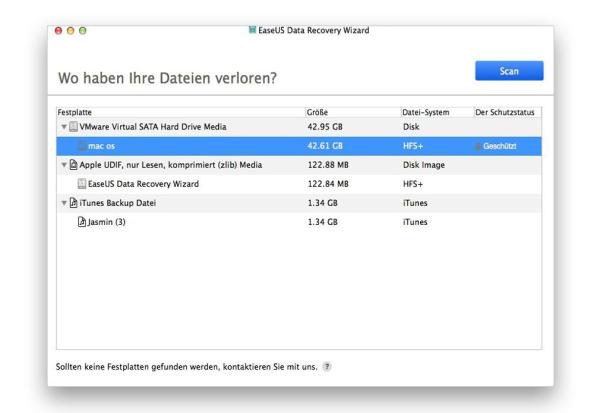This screenshot has height=413, width=600.
Task: Click the iTunes Backup Datei file icon
Action: (73, 203)
